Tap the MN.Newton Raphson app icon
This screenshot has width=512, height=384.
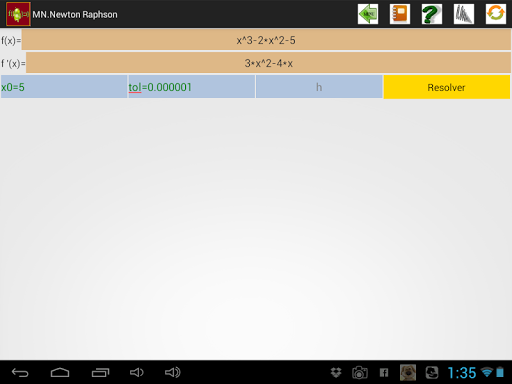(x=18, y=14)
